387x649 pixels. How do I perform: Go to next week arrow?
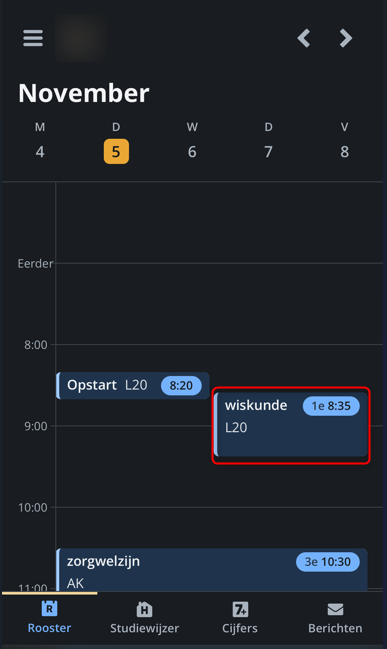click(346, 38)
